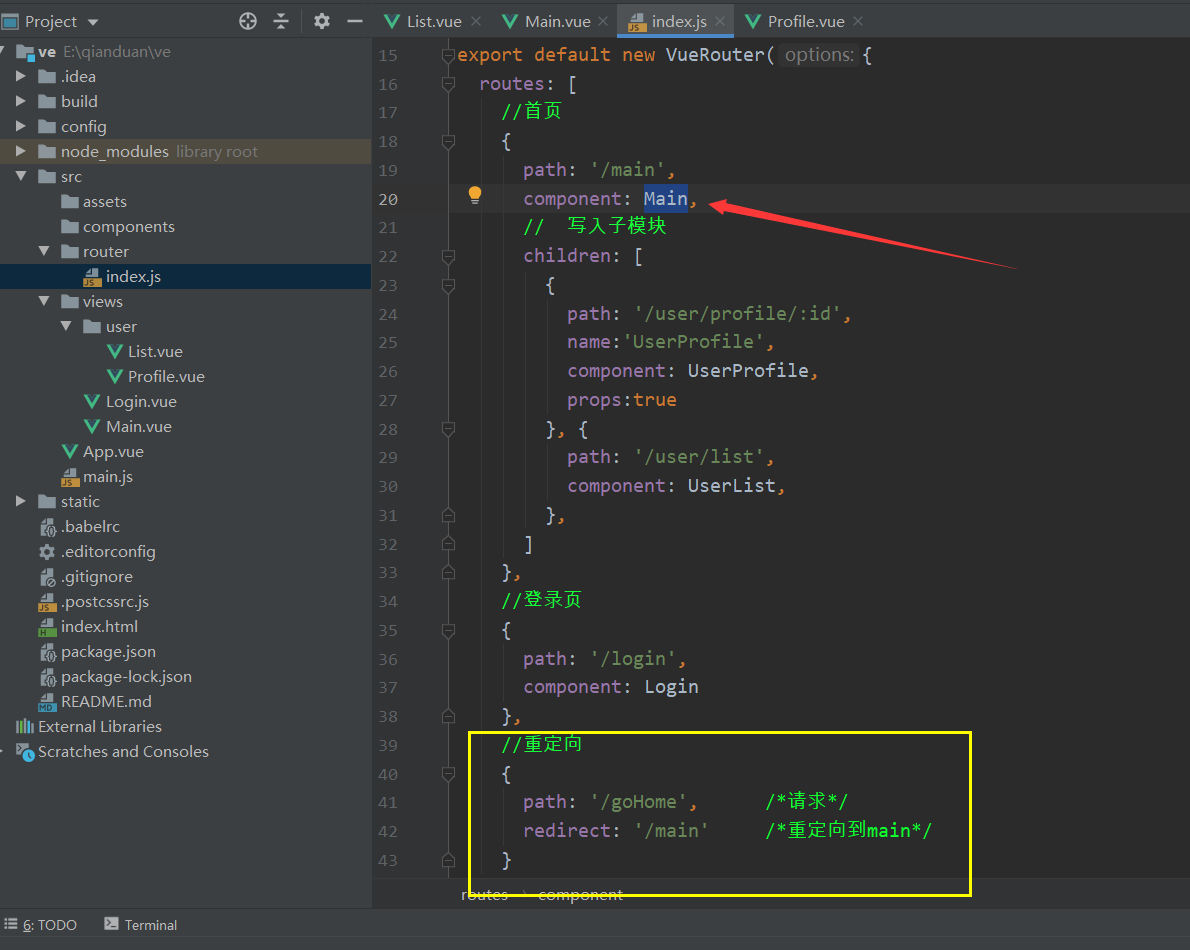Fold the UserProfile child route on line 23

tap(449, 285)
